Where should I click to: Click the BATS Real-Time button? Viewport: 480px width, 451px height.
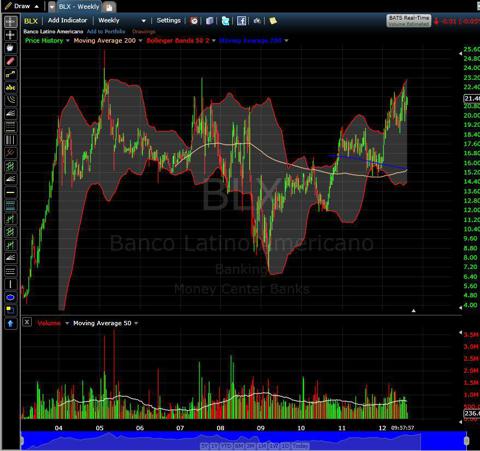(x=408, y=21)
